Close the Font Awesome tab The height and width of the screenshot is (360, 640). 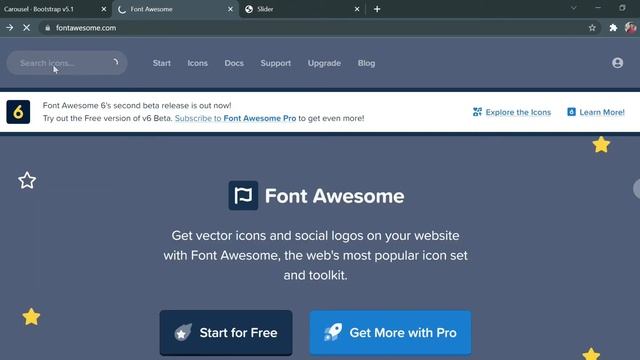[230, 9]
